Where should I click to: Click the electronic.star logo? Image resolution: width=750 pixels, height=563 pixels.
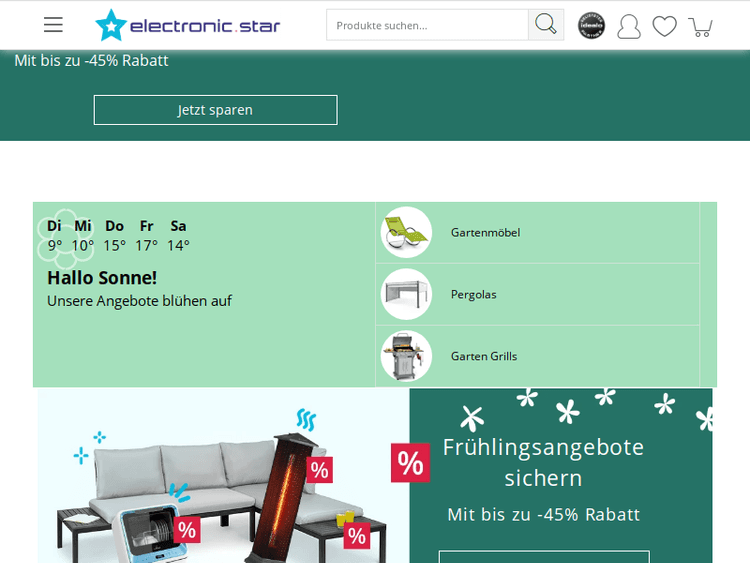click(x=187, y=25)
